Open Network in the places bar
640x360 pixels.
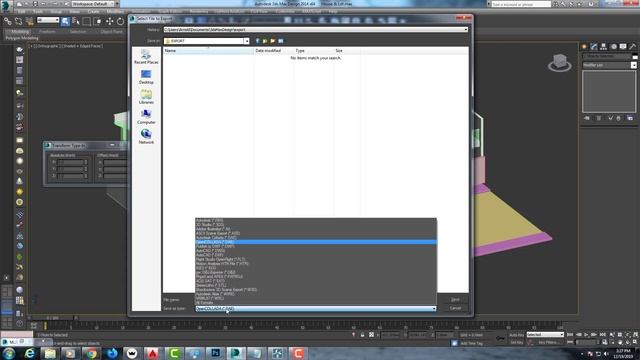[x=146, y=137]
